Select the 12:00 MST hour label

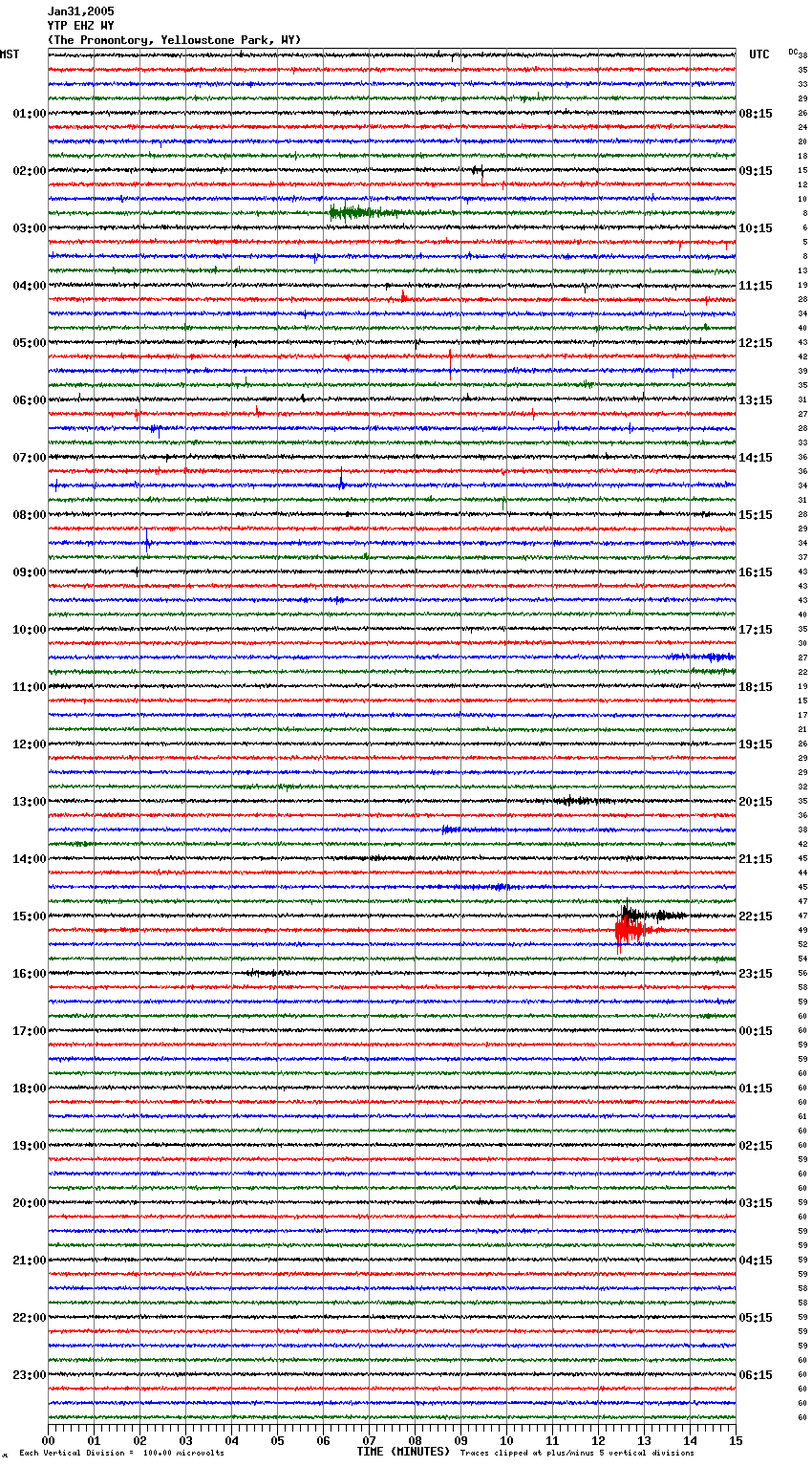(30, 744)
